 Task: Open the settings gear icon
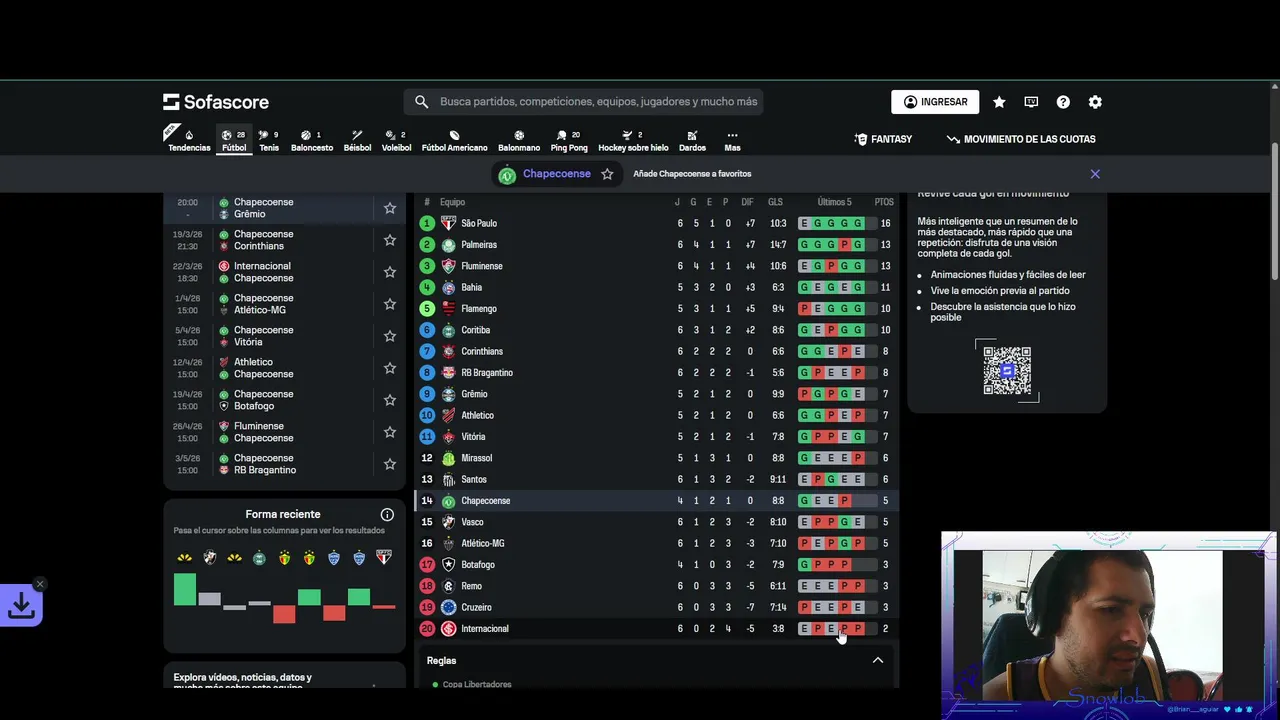click(x=1095, y=102)
